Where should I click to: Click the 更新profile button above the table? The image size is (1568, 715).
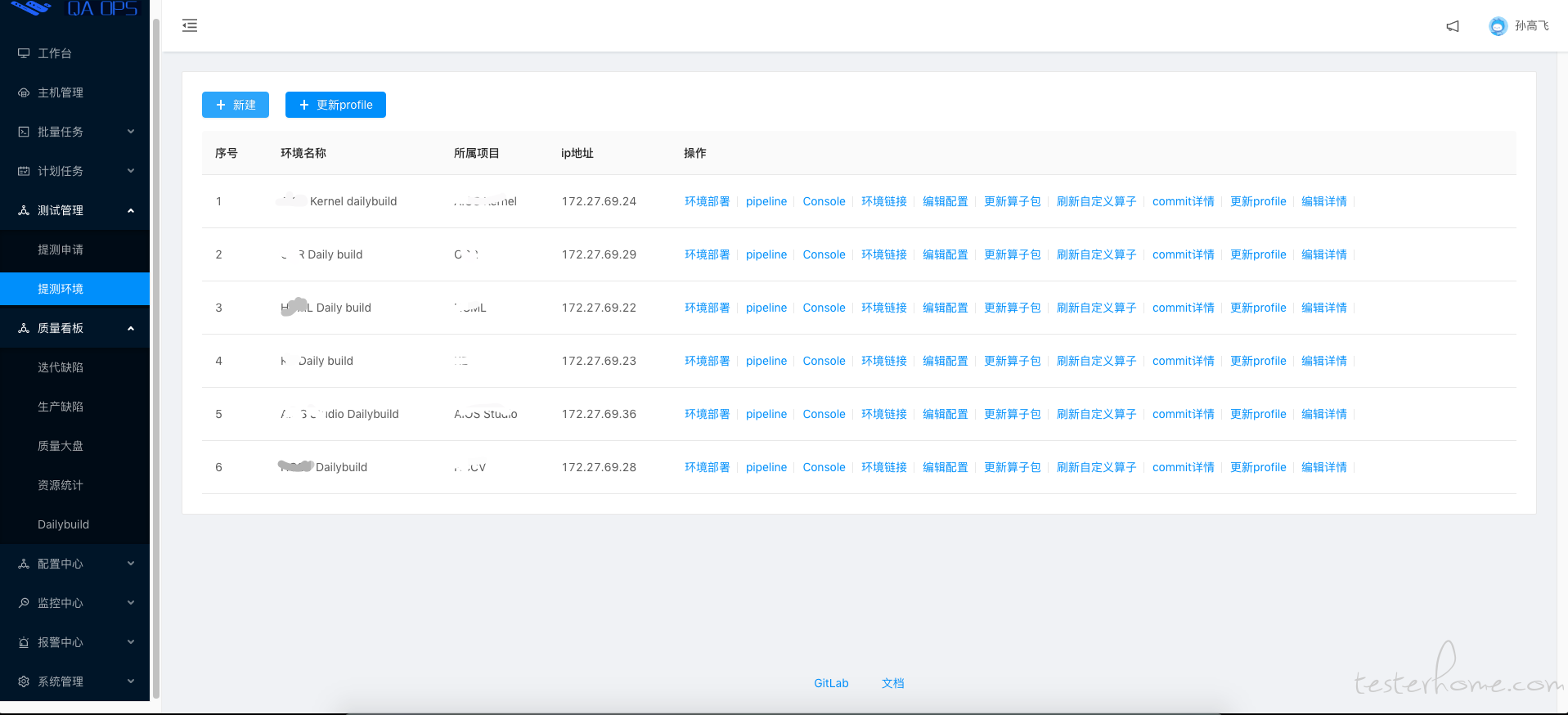(x=335, y=105)
